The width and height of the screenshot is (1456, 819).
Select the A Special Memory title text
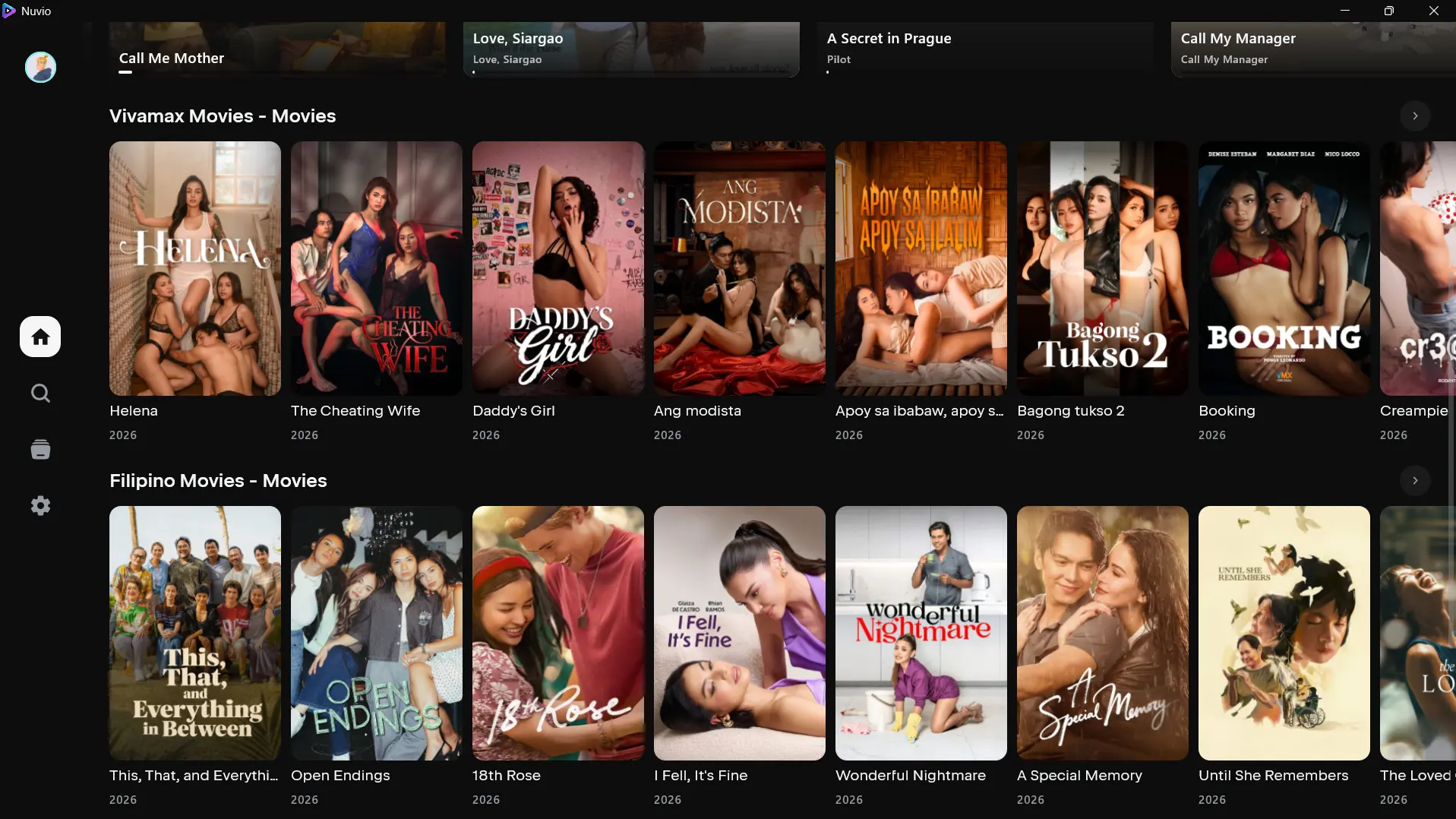[x=1079, y=776]
